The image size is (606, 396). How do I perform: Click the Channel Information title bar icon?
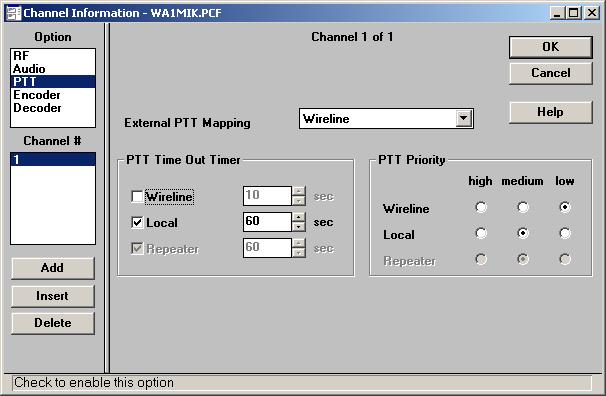(14, 13)
